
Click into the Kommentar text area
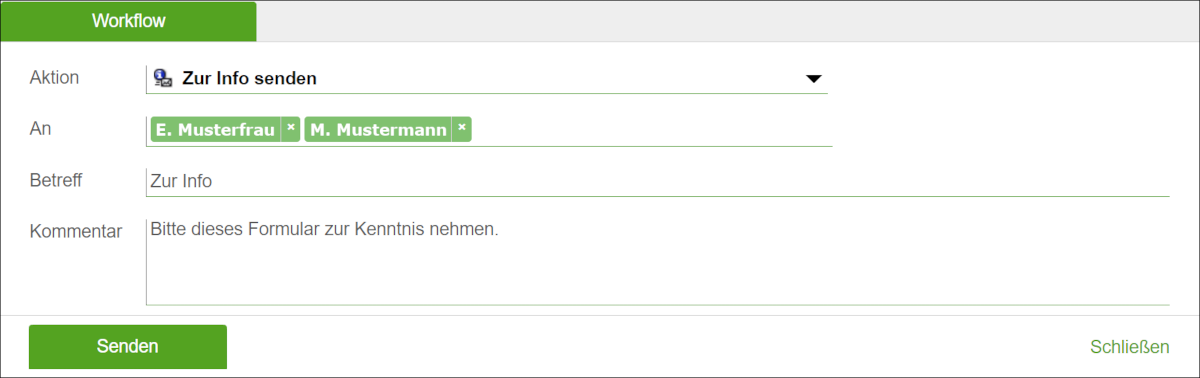click(658, 261)
